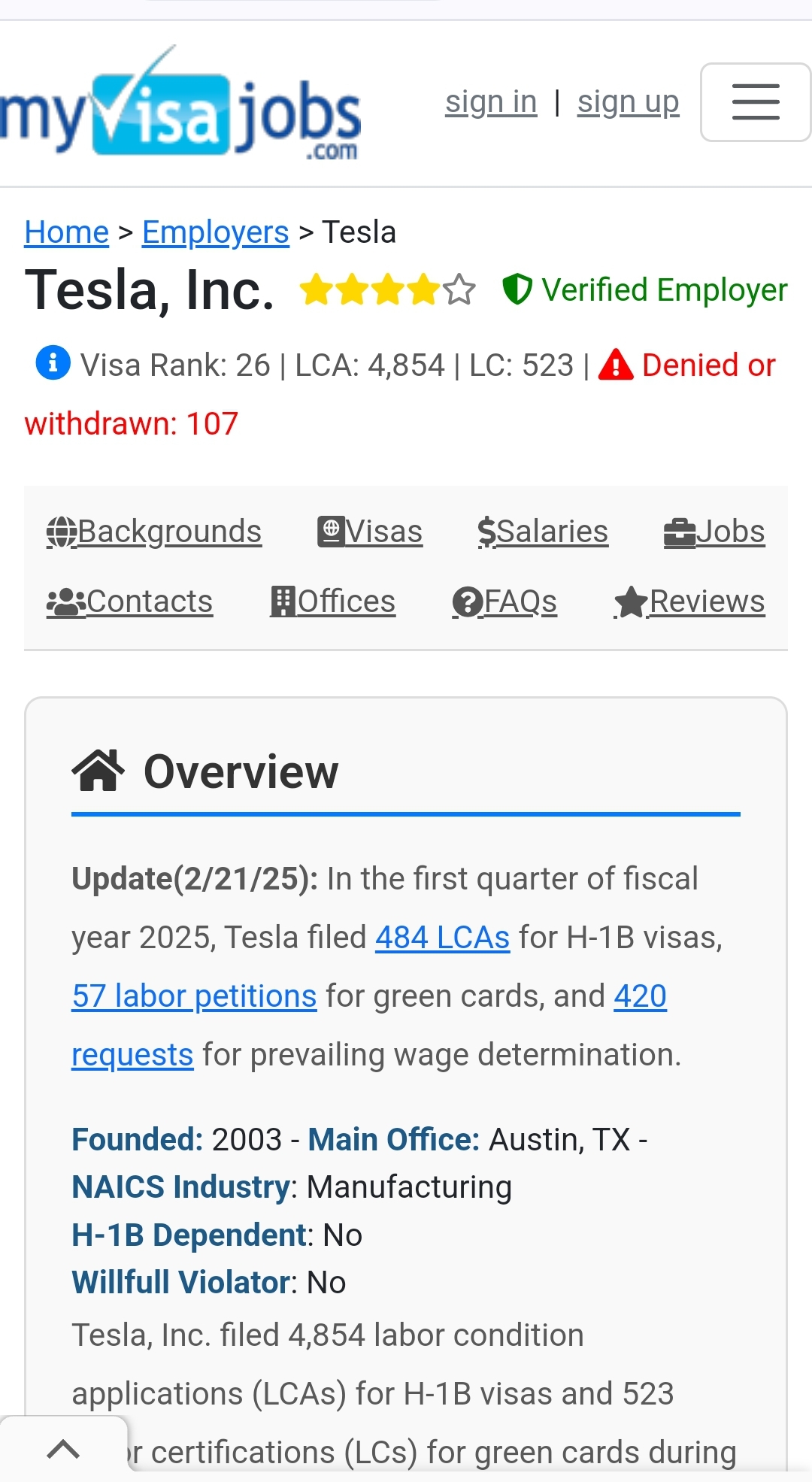
Task: Expand the scroll-to-top chevron button
Action: coord(63,1449)
